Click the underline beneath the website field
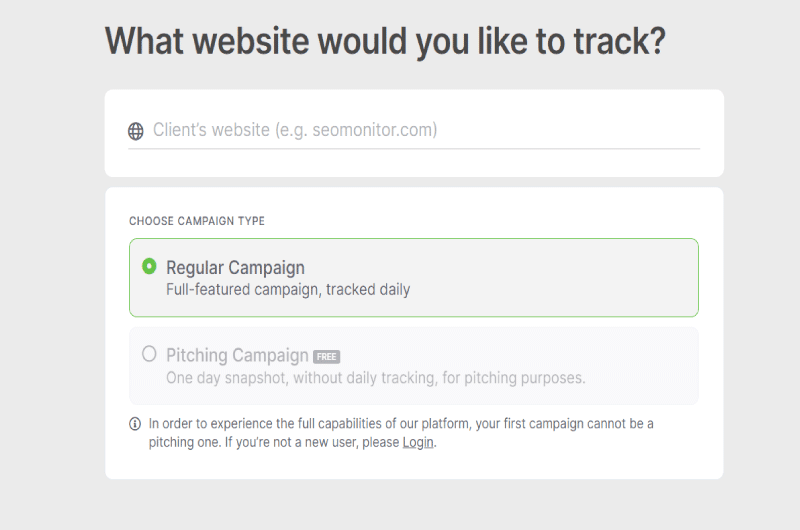This screenshot has width=800, height=530. 414,149
